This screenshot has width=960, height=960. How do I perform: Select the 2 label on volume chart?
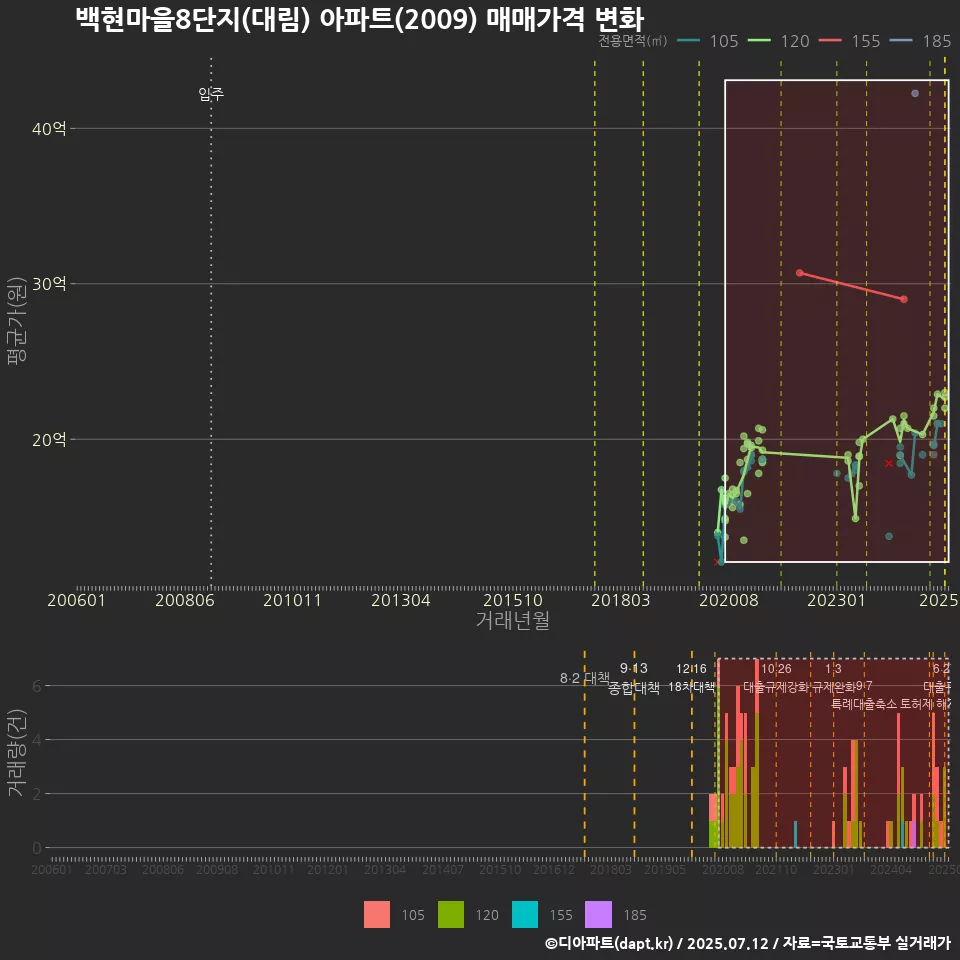(37, 794)
